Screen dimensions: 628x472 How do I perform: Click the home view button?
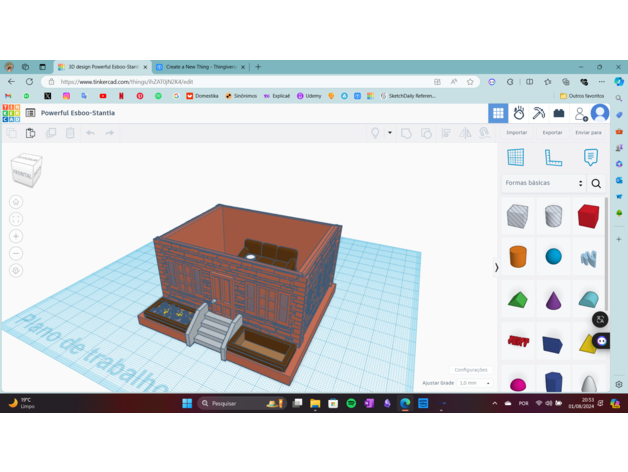coord(16,202)
